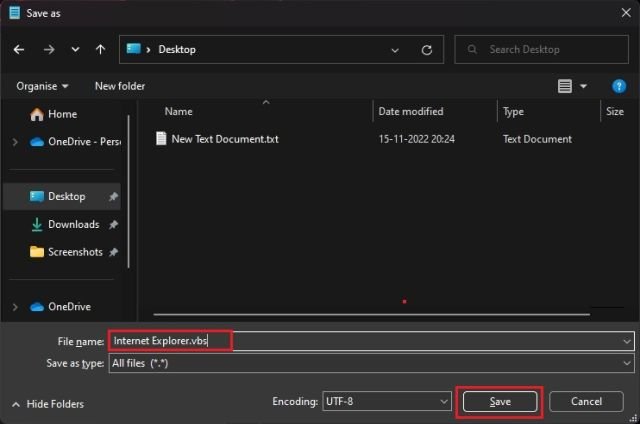Sort by the Size column header

(x=615, y=111)
